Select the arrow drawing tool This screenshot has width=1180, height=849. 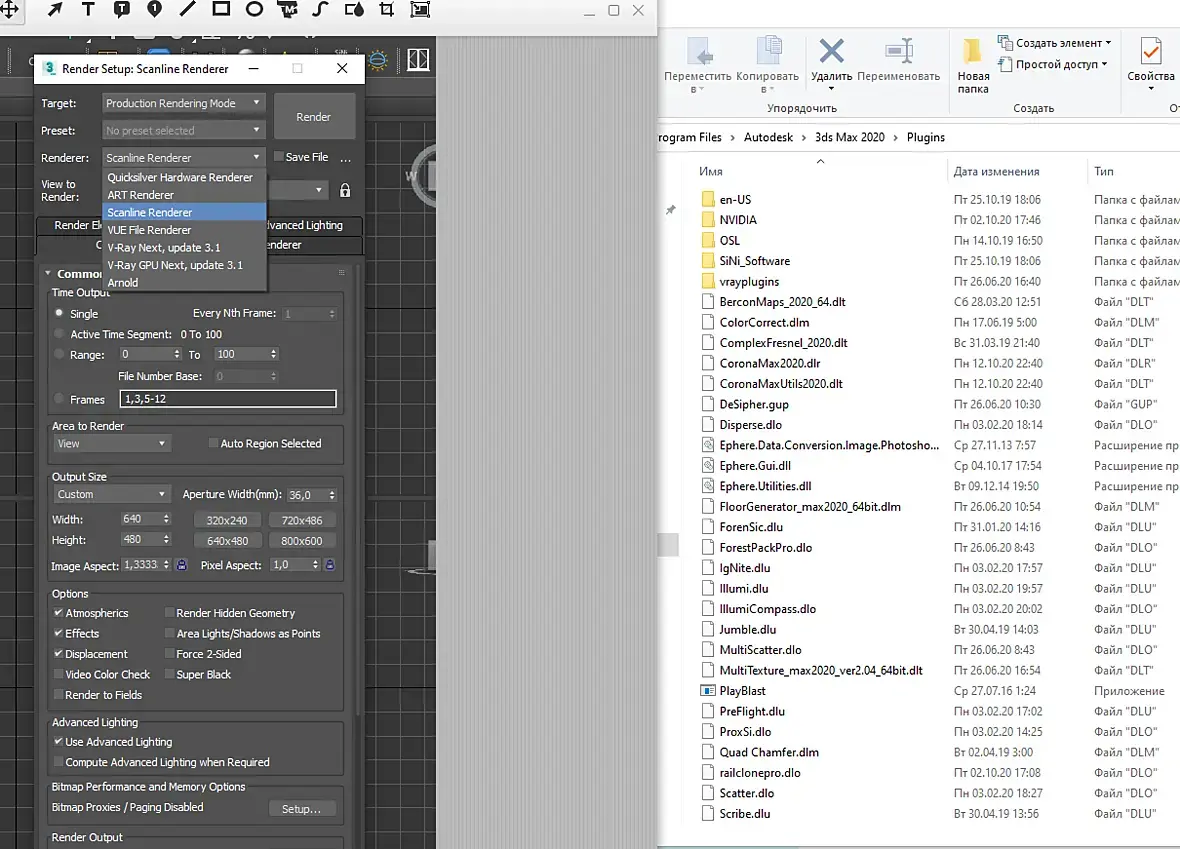(55, 9)
